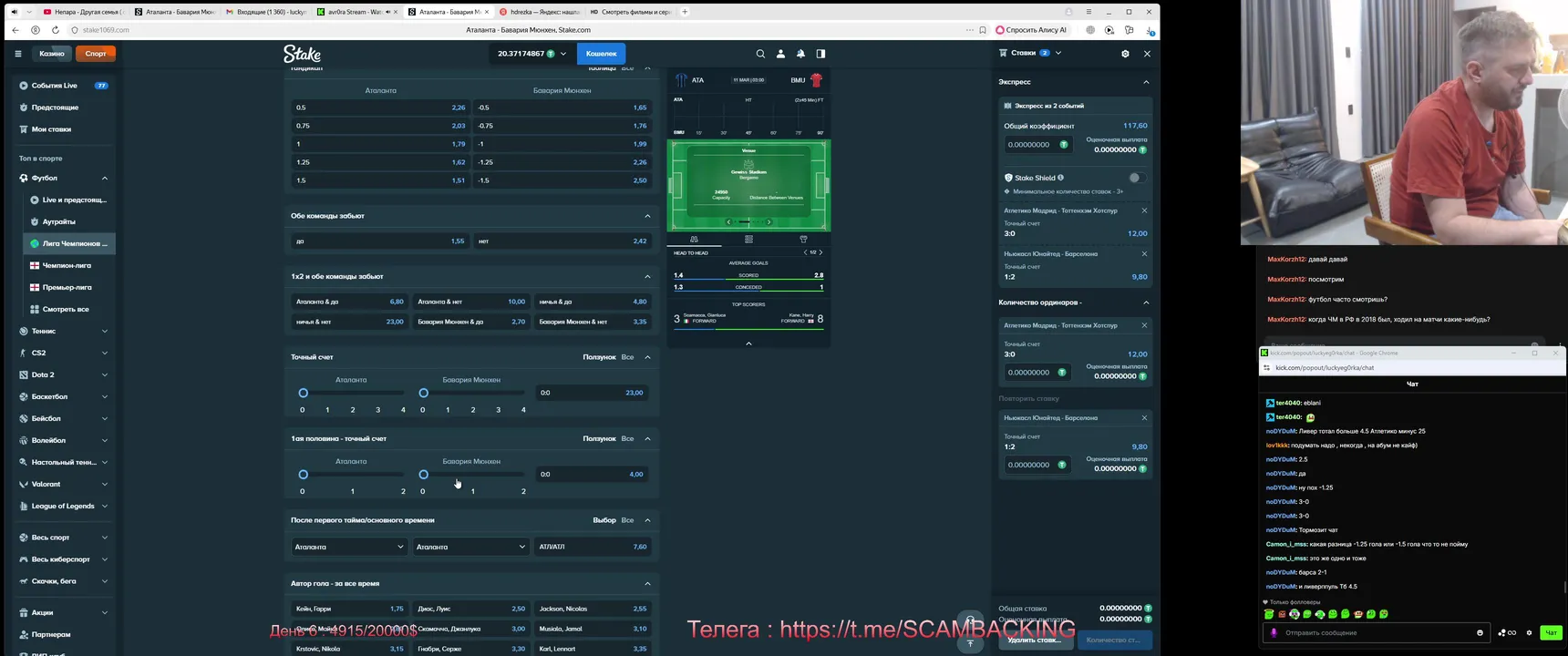Click scroll-to-top floating button

click(970, 642)
